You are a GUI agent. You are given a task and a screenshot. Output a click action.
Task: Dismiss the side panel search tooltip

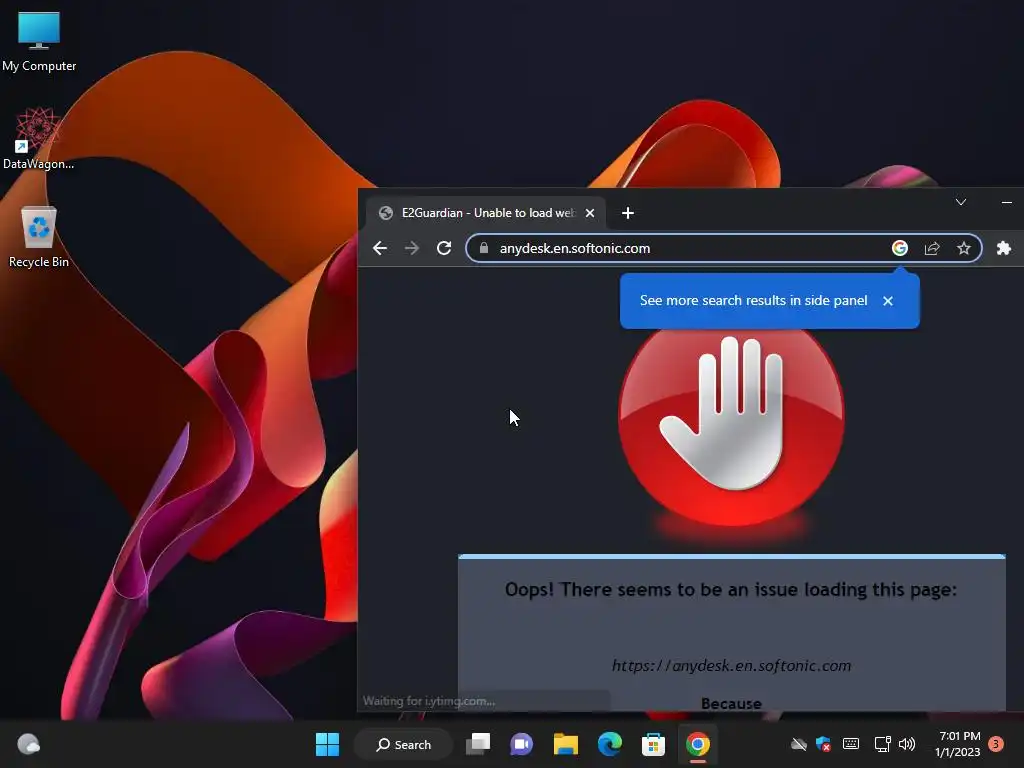(888, 301)
